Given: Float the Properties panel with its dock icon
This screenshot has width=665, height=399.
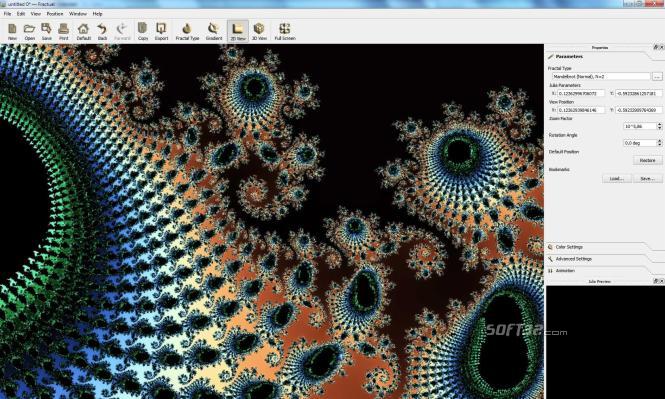Looking at the screenshot, I should 656,47.
